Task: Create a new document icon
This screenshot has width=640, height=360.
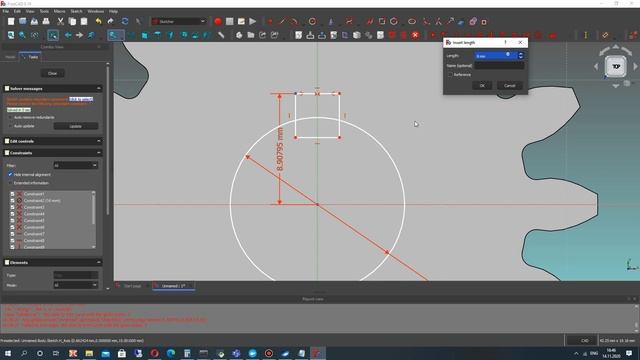Action: point(11,22)
